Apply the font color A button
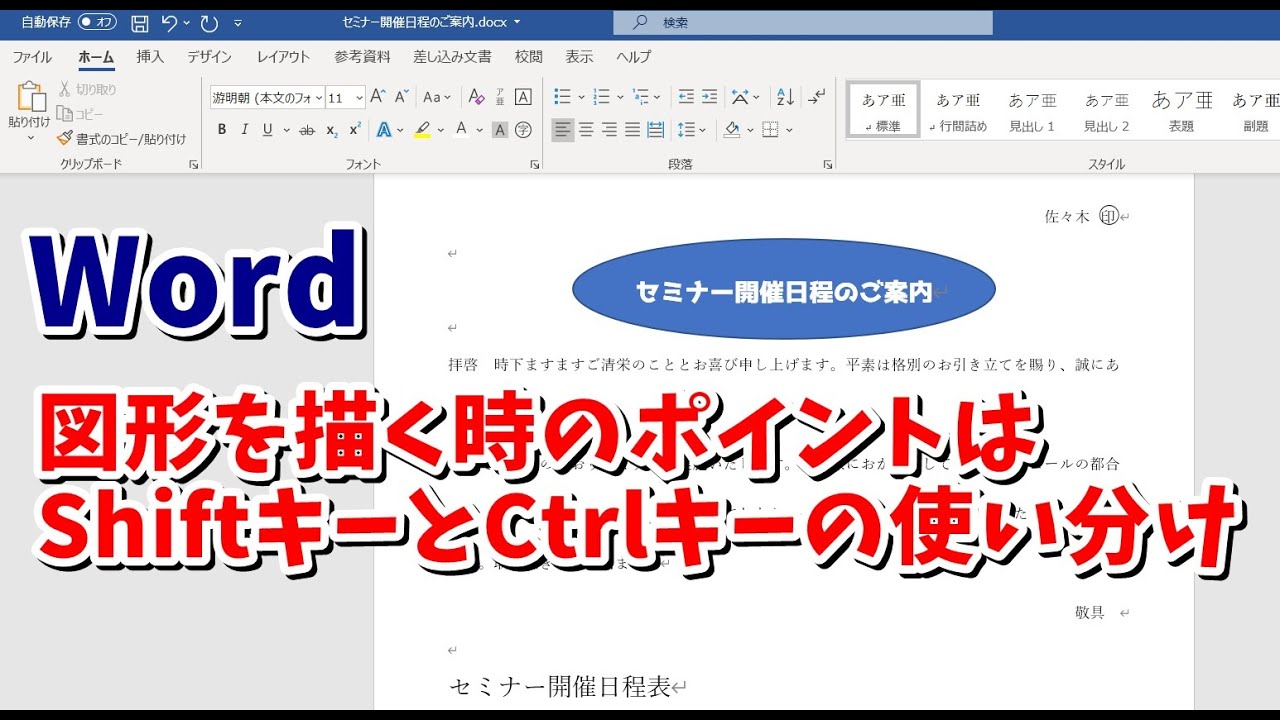The width and height of the screenshot is (1280, 720). click(x=461, y=129)
